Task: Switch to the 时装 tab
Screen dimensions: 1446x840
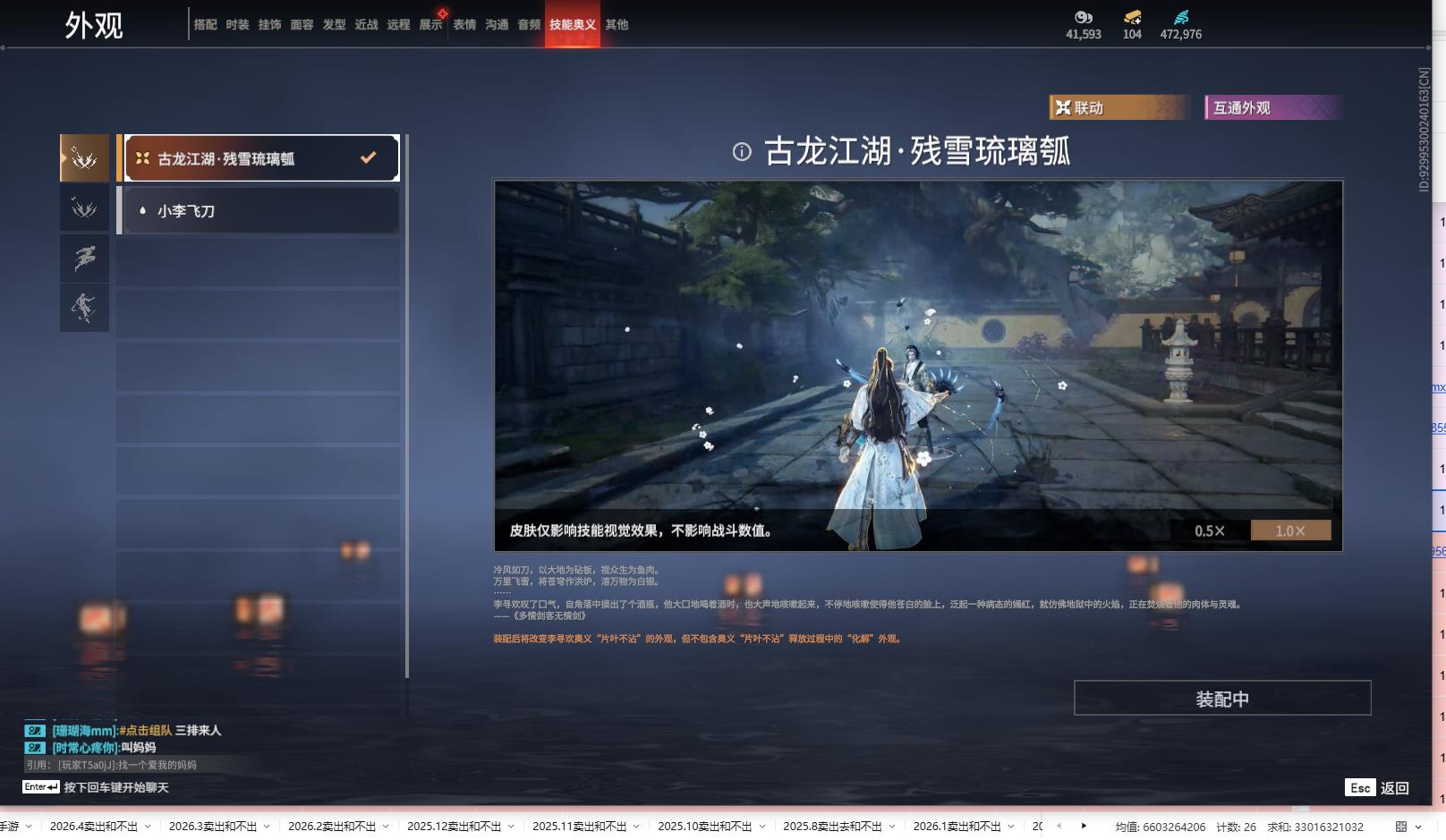Action: coord(236,25)
